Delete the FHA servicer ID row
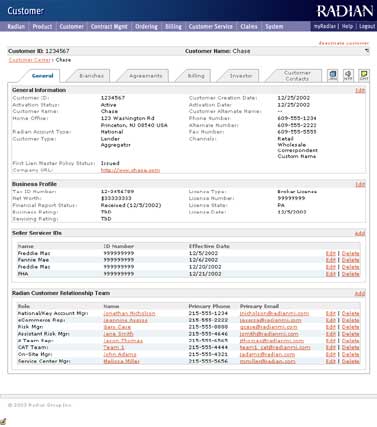The width and height of the screenshot is (377, 427). tap(351, 274)
